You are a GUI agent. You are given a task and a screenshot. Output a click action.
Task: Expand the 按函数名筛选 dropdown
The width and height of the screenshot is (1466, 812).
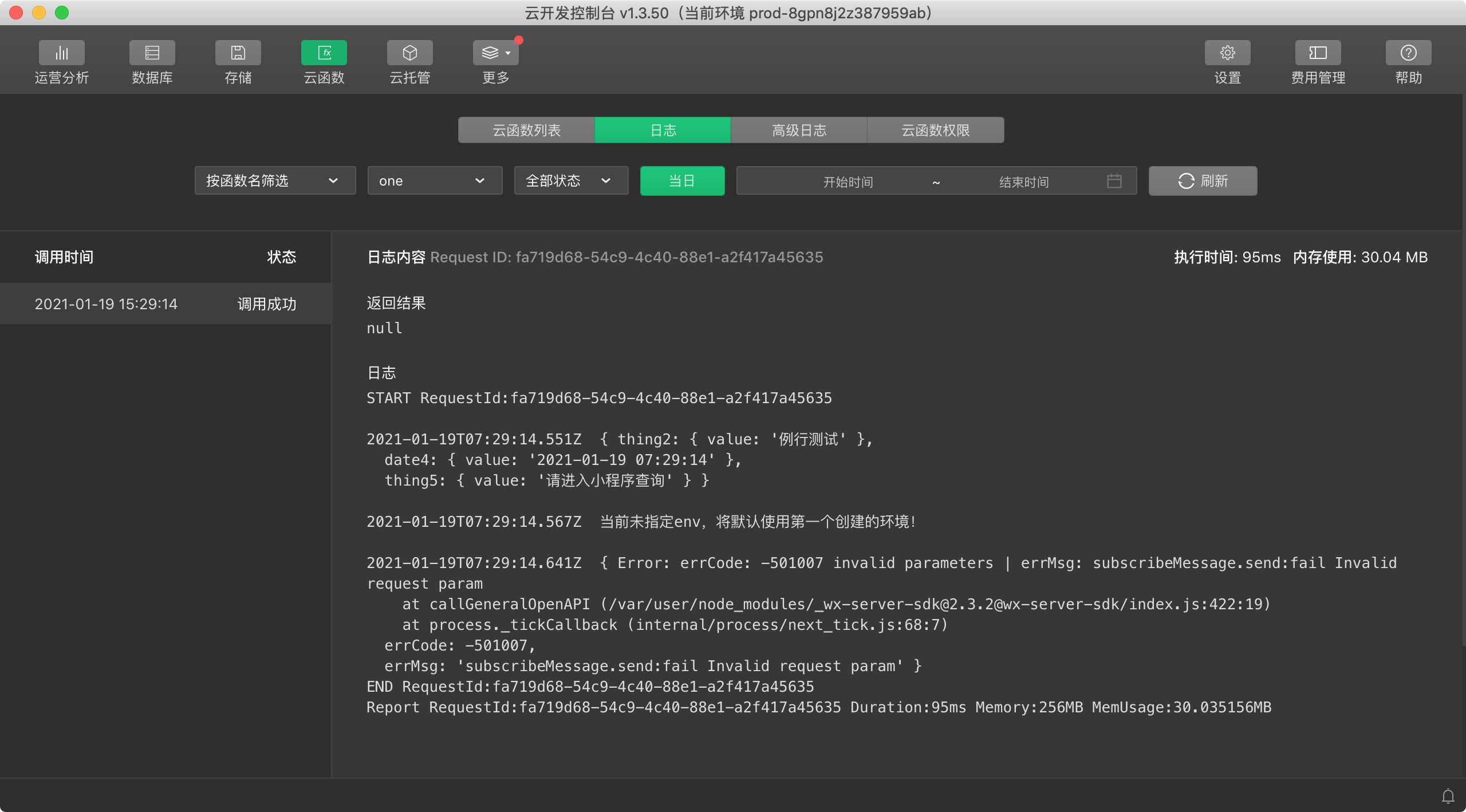click(x=275, y=181)
